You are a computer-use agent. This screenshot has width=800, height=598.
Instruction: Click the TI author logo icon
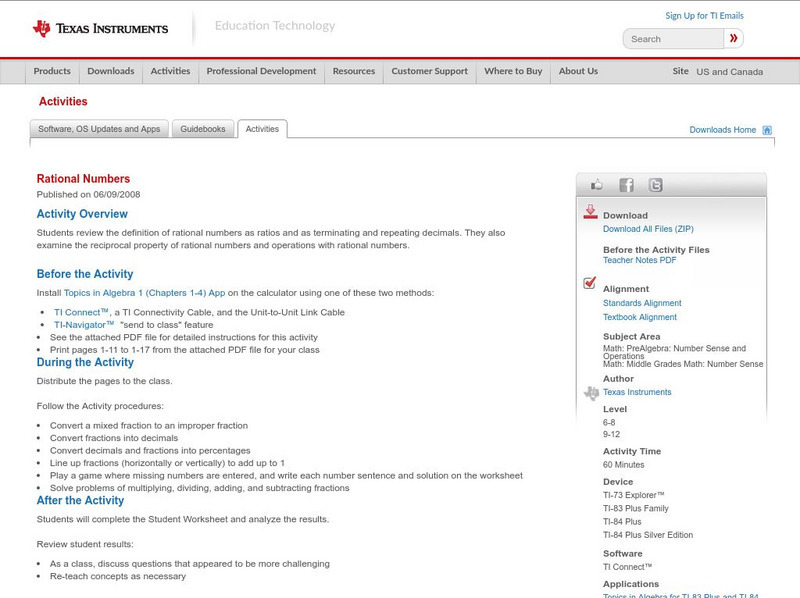591,393
